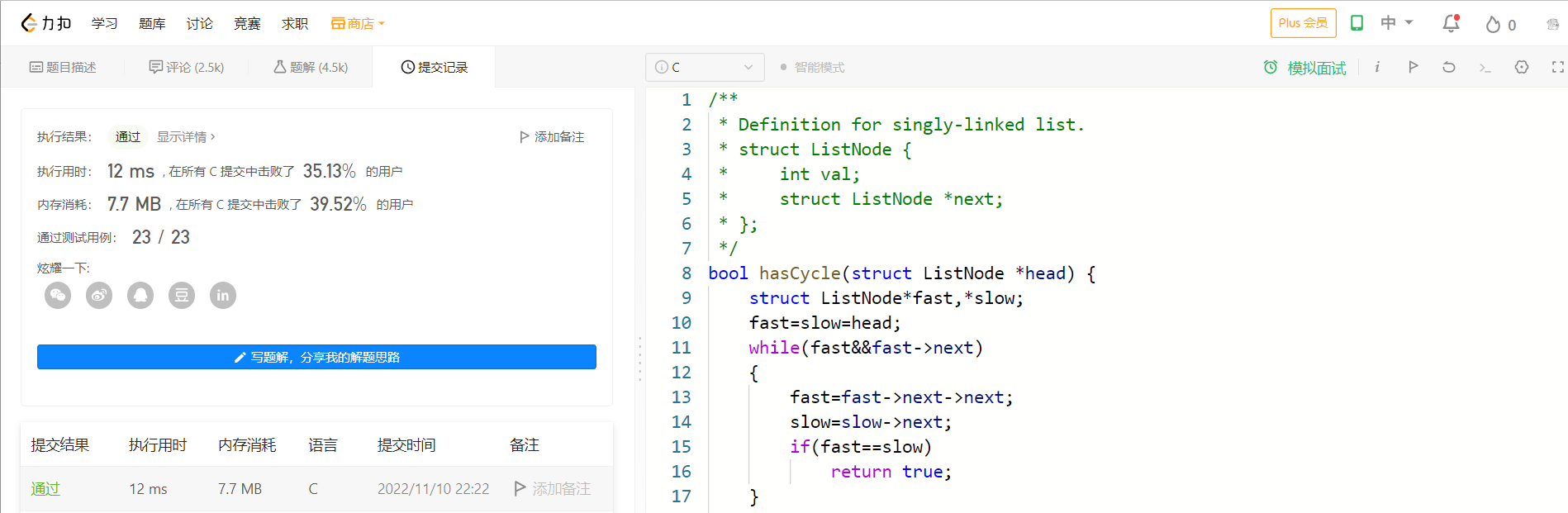
Task: Switch to the 题目描述 tab
Action: click(63, 68)
